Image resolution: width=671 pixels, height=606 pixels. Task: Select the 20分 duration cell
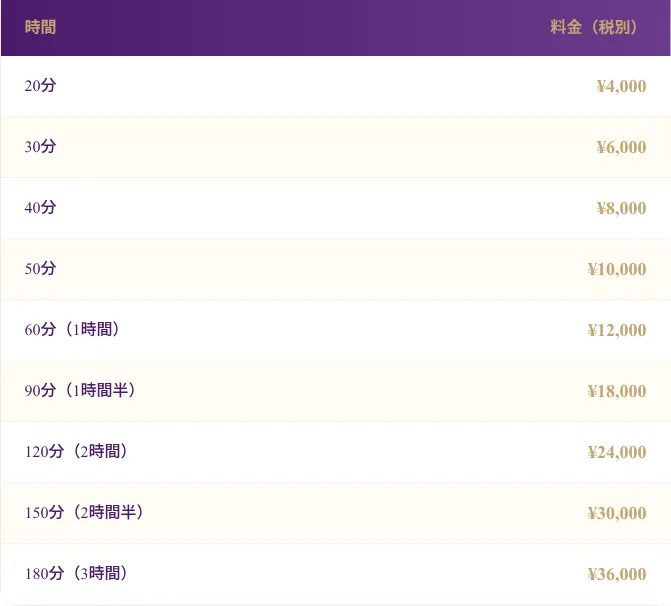click(40, 86)
